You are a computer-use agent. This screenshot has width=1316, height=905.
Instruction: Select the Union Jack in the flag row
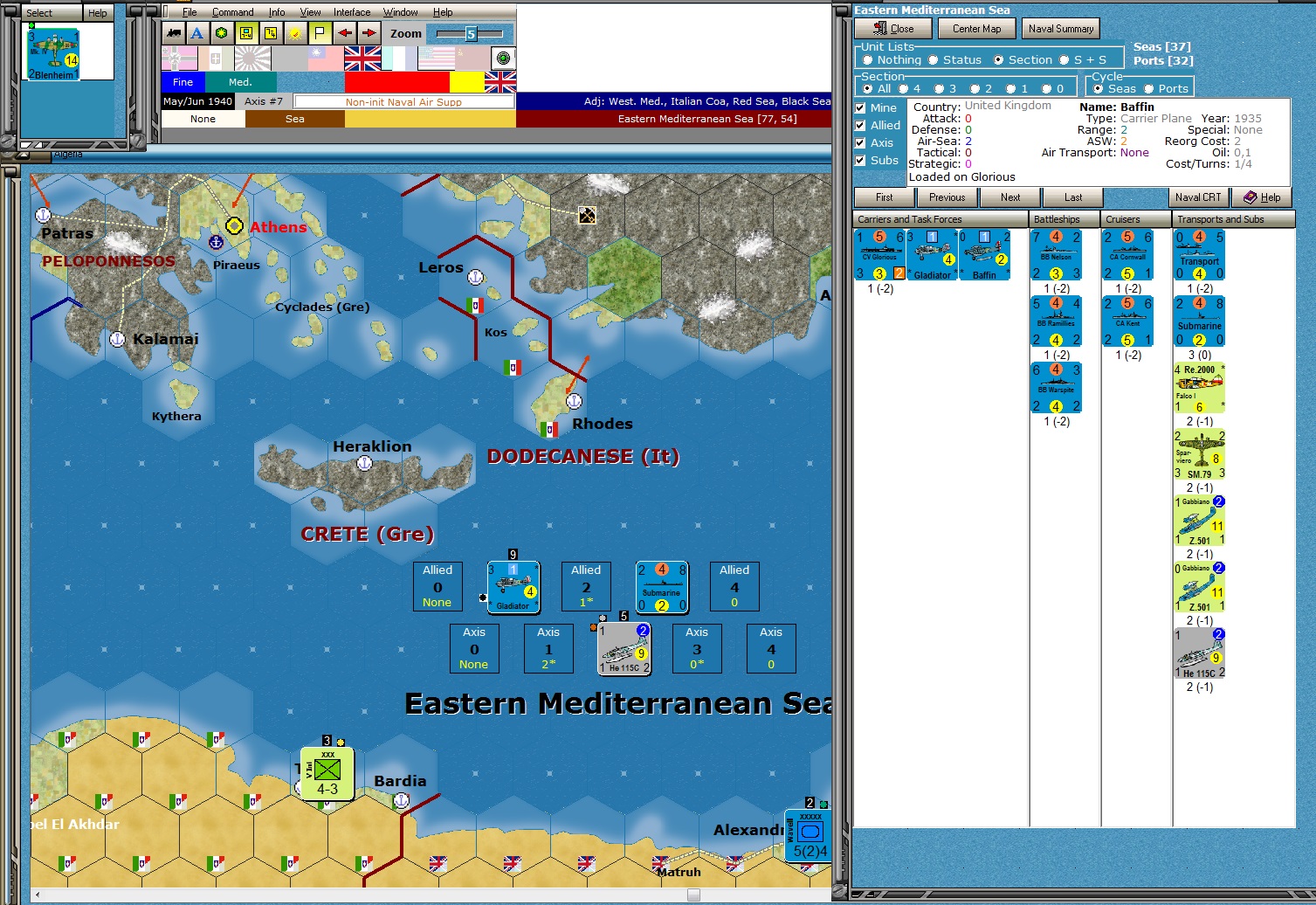click(x=362, y=59)
